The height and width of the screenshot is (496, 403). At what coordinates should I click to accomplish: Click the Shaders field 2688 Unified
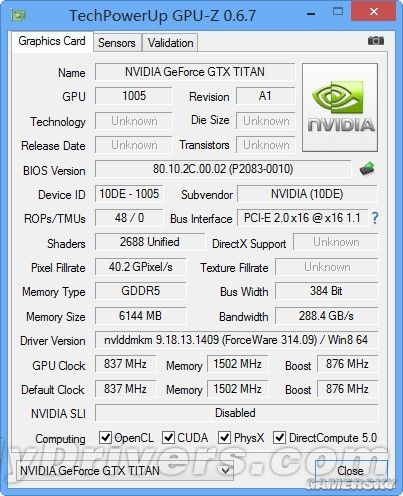(150, 242)
